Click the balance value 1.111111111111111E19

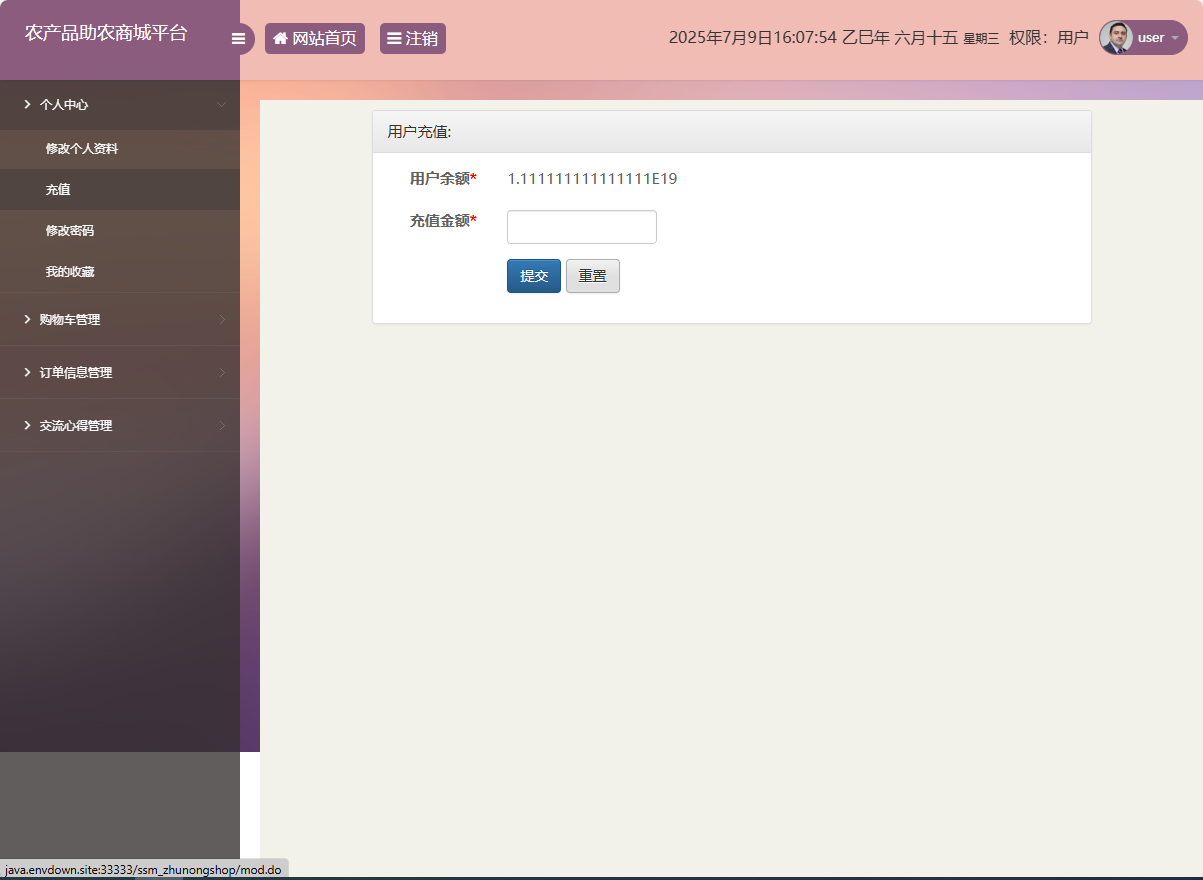tap(593, 179)
